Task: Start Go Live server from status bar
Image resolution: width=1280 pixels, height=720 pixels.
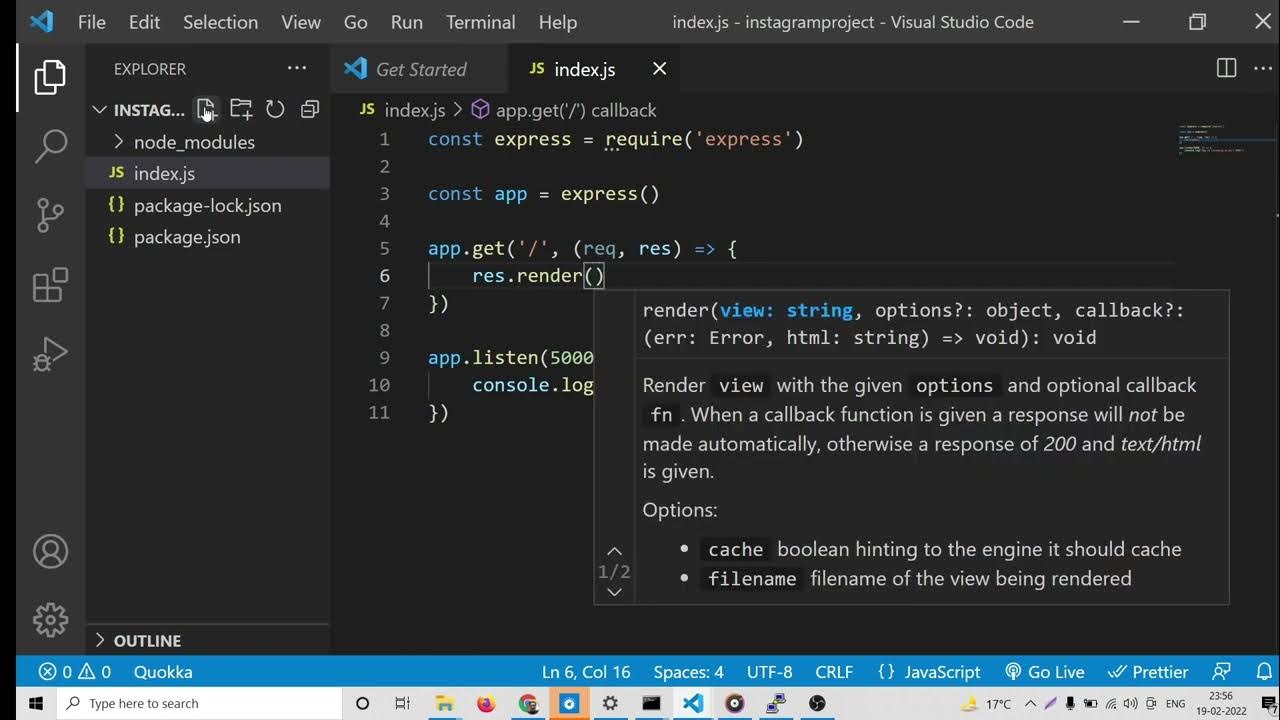Action: 1045,672
